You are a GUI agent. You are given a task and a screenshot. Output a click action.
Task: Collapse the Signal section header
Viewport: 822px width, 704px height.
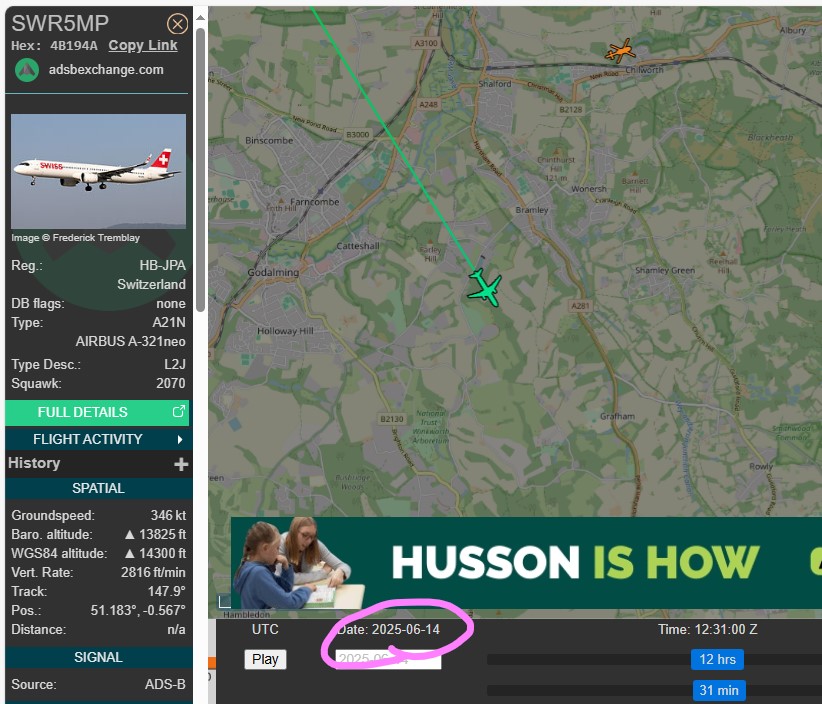[99, 657]
